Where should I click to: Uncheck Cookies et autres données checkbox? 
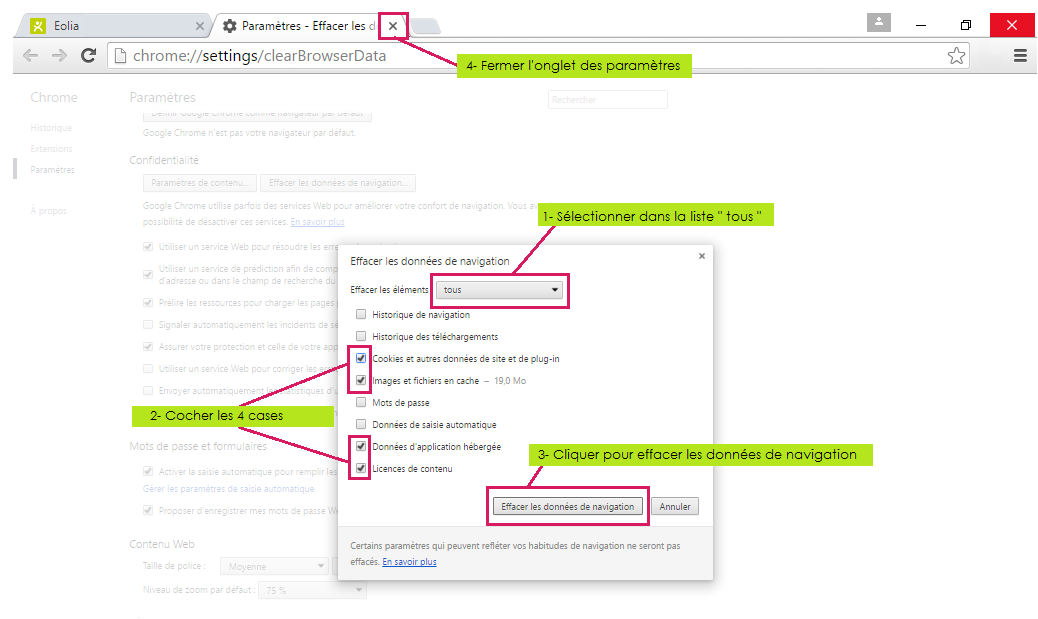tap(361, 358)
